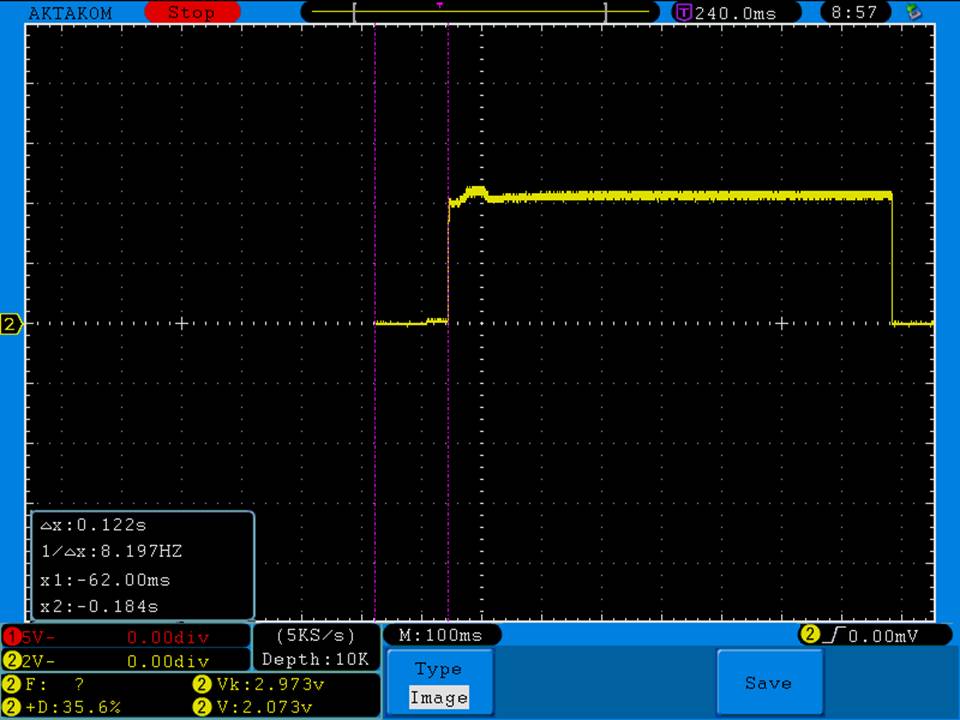Click the yellow channel 2 badge beside 2V-
Image resolution: width=960 pixels, height=720 pixels.
[x=12, y=661]
